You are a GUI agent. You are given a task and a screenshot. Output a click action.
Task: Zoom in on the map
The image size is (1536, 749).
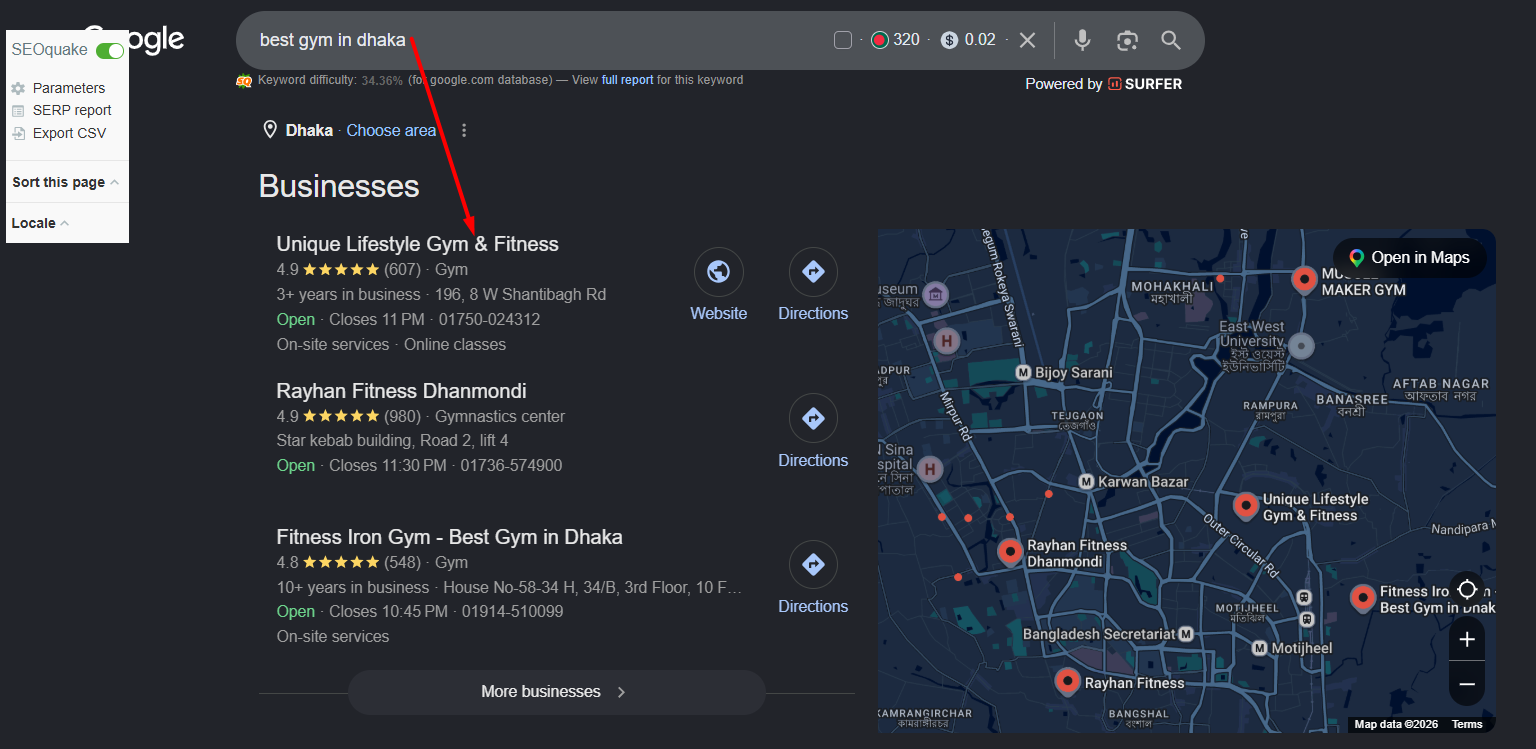(x=1467, y=640)
